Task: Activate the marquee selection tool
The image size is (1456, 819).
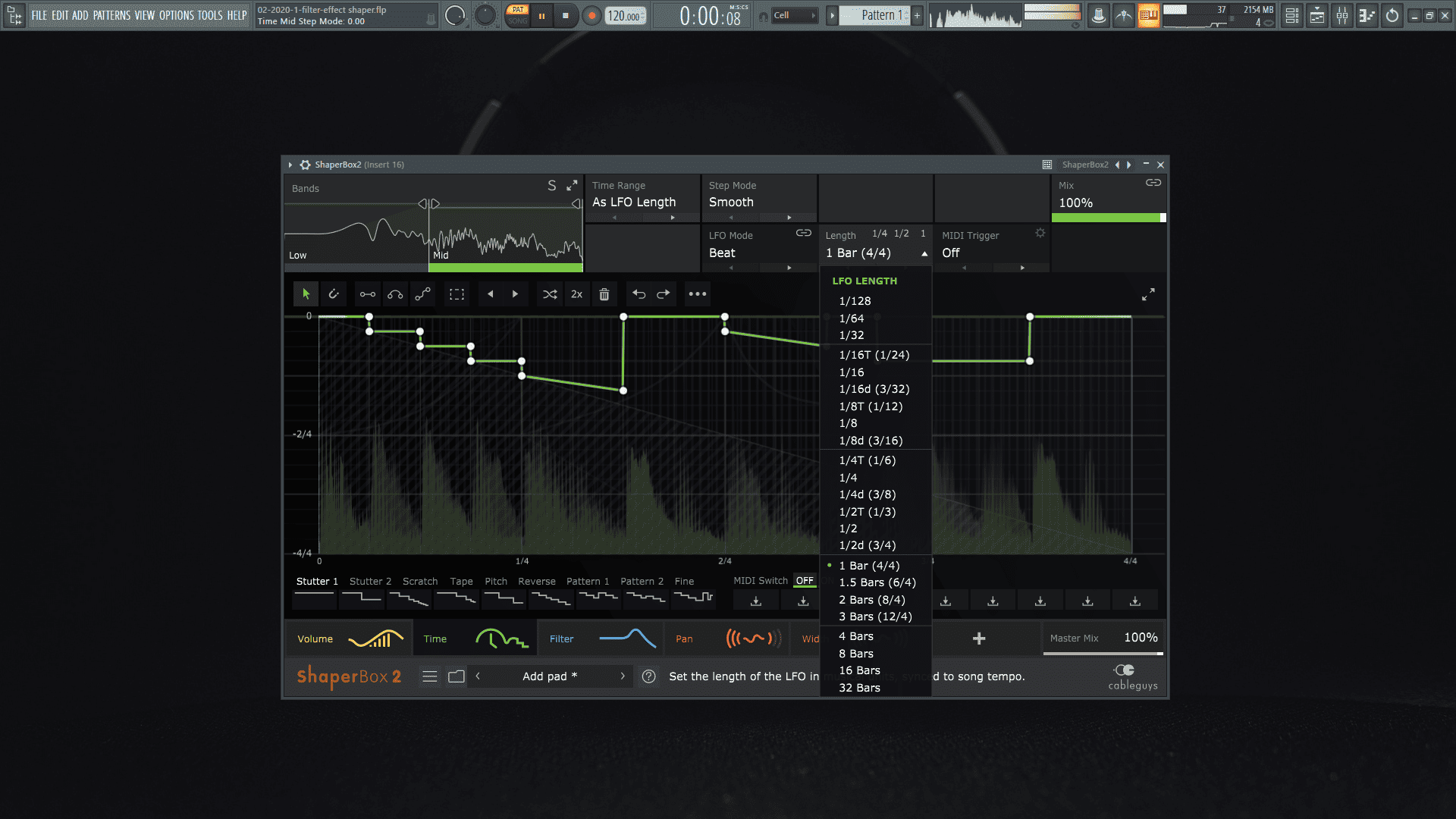Action: pos(457,294)
